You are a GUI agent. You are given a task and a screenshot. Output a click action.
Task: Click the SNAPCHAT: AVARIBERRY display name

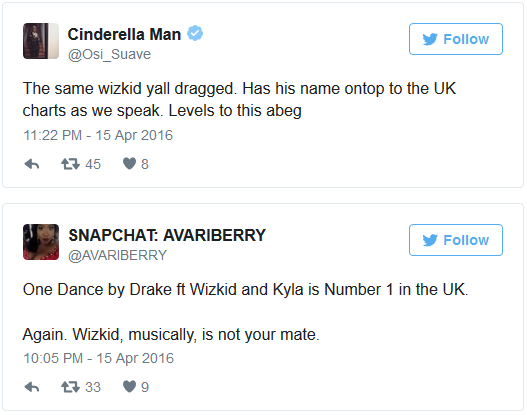[167, 235]
